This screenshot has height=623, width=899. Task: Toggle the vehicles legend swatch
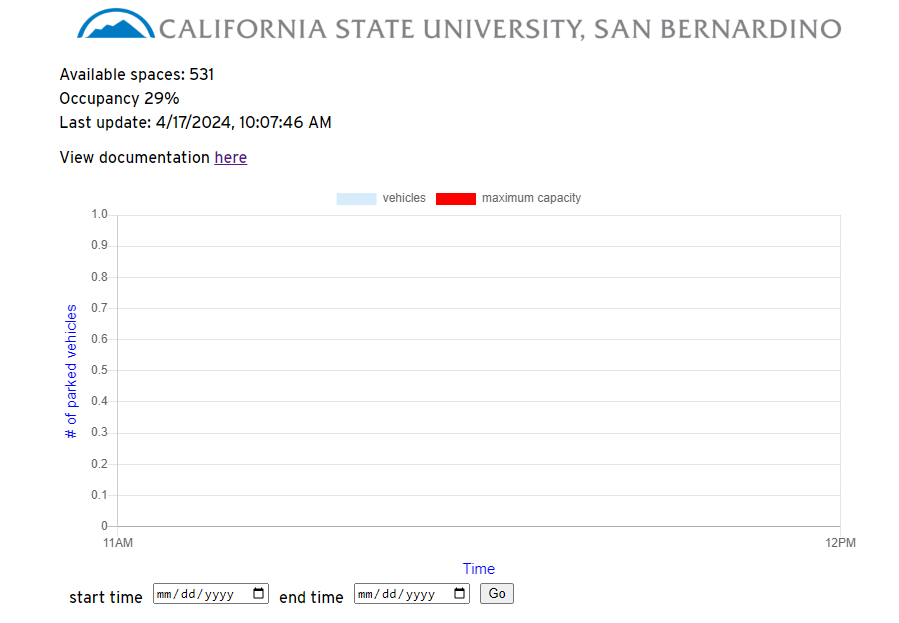click(356, 198)
